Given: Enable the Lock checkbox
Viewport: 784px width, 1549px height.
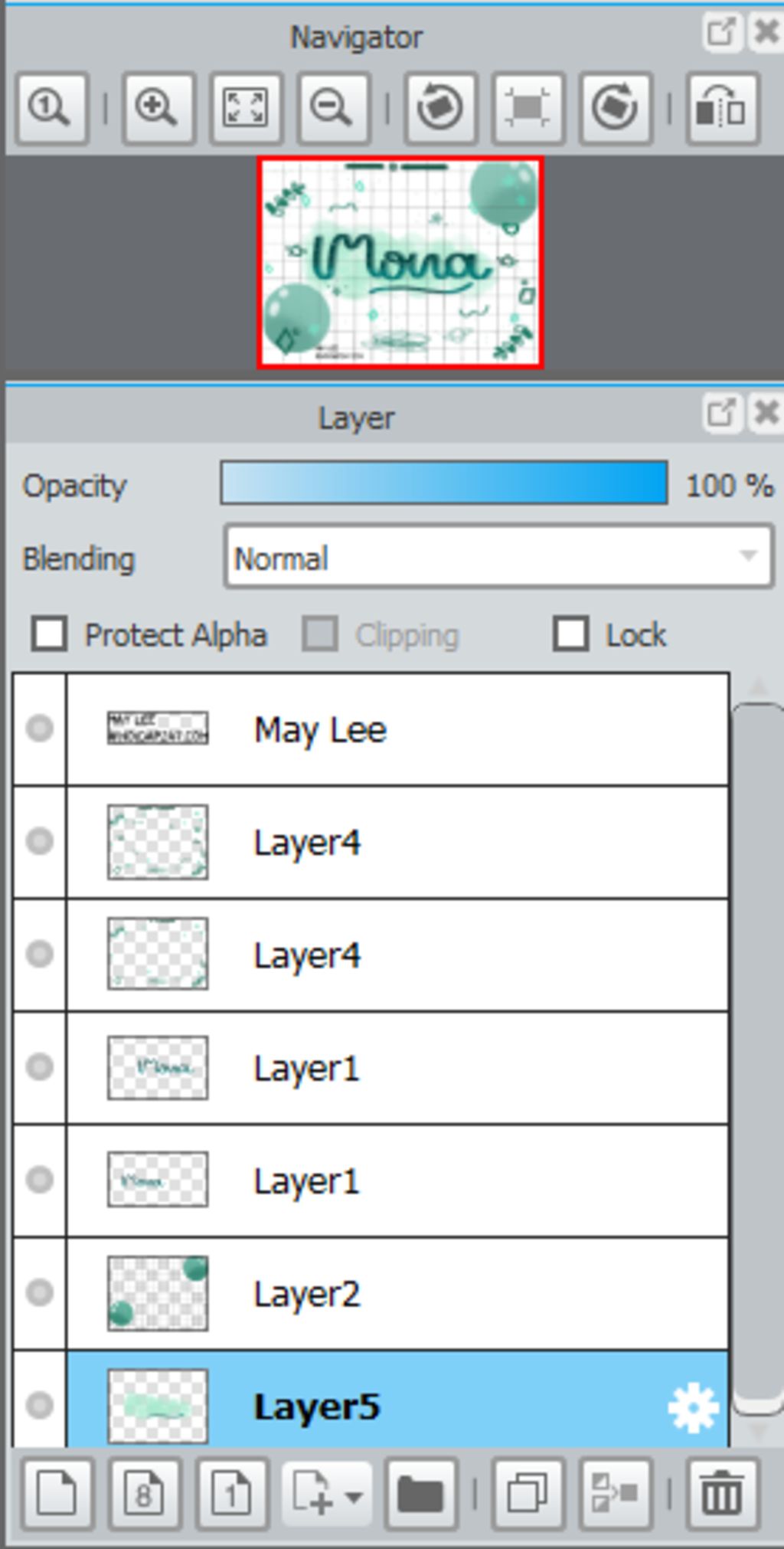Looking at the screenshot, I should coord(571,634).
